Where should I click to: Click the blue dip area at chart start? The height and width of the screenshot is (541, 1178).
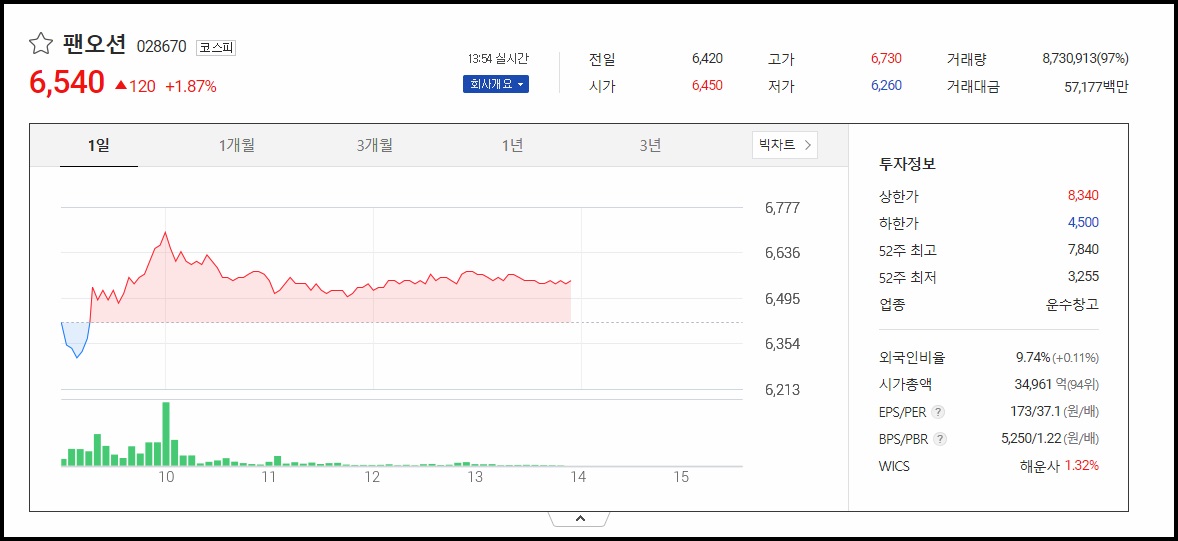(75, 338)
